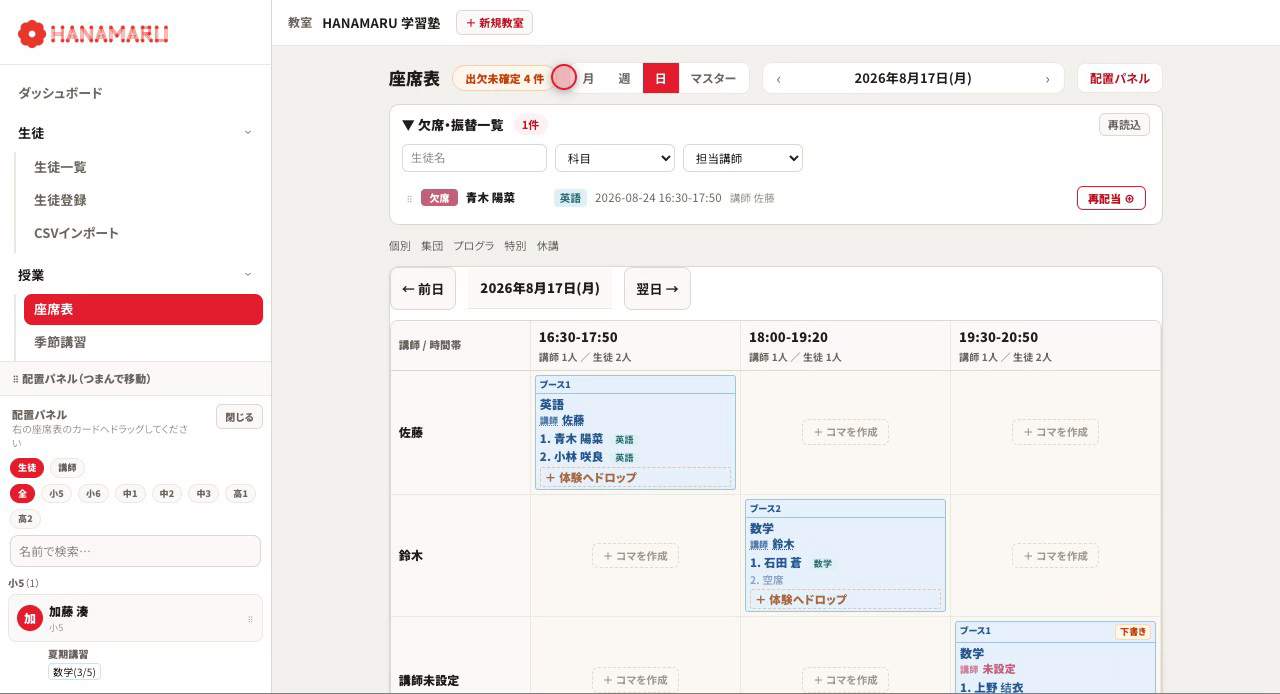Click the 翌日 → button
1280x694 pixels.
[657, 289]
